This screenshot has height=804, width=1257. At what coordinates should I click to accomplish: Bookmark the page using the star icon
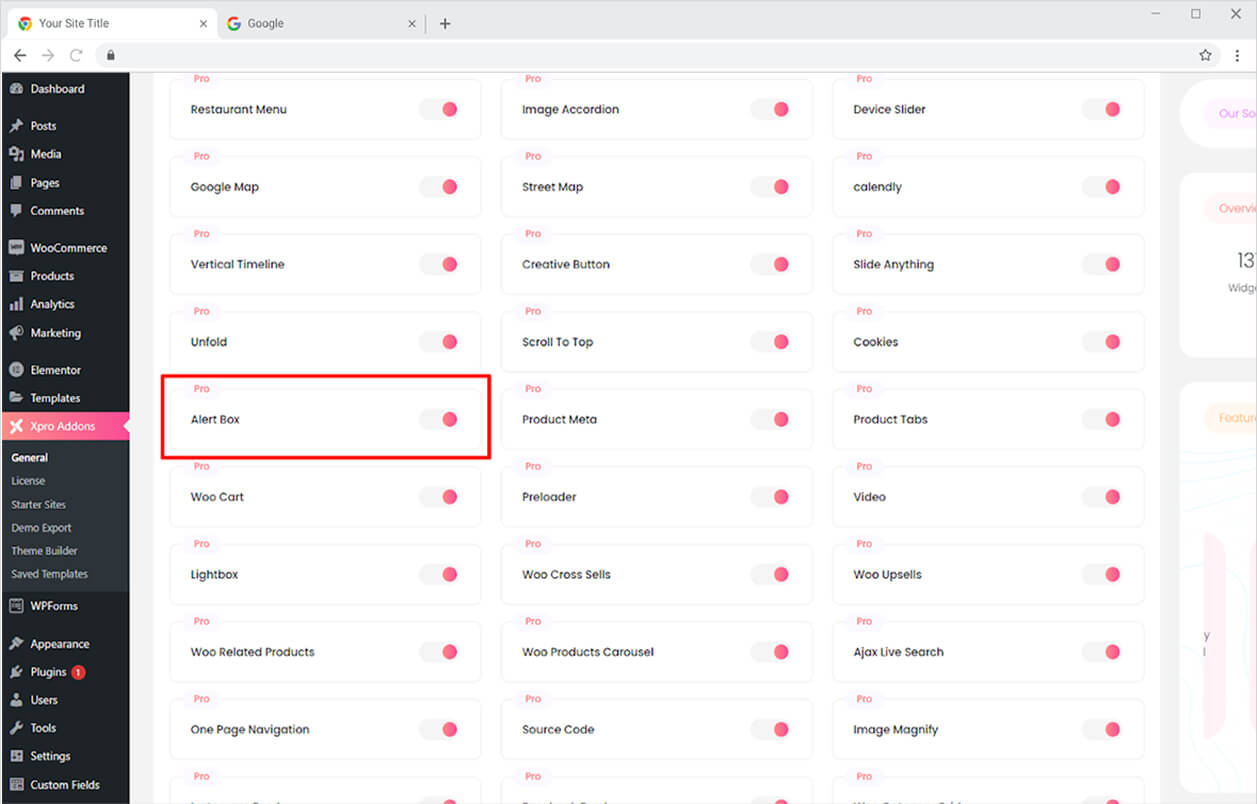click(1205, 56)
